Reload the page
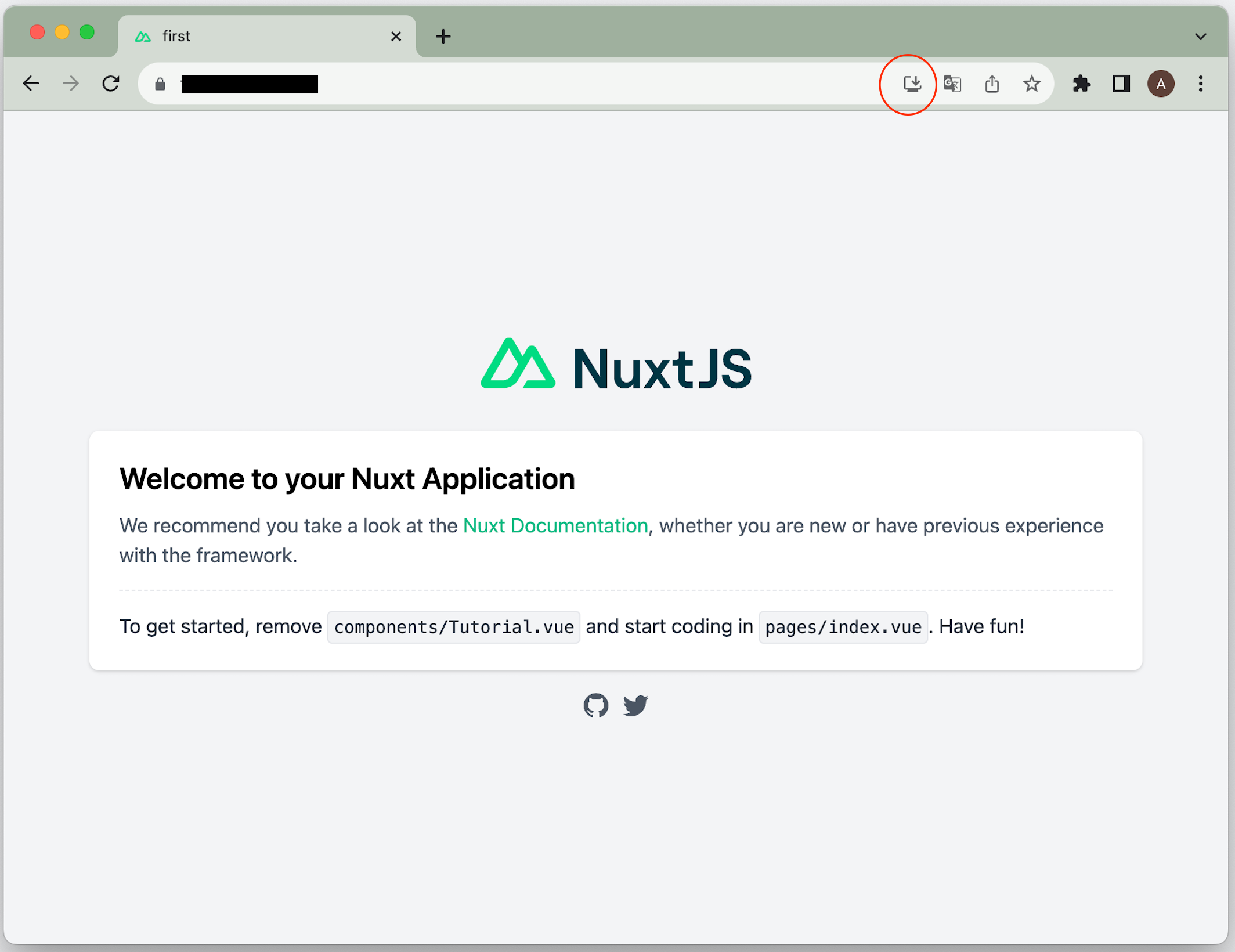1235x952 pixels. [111, 84]
